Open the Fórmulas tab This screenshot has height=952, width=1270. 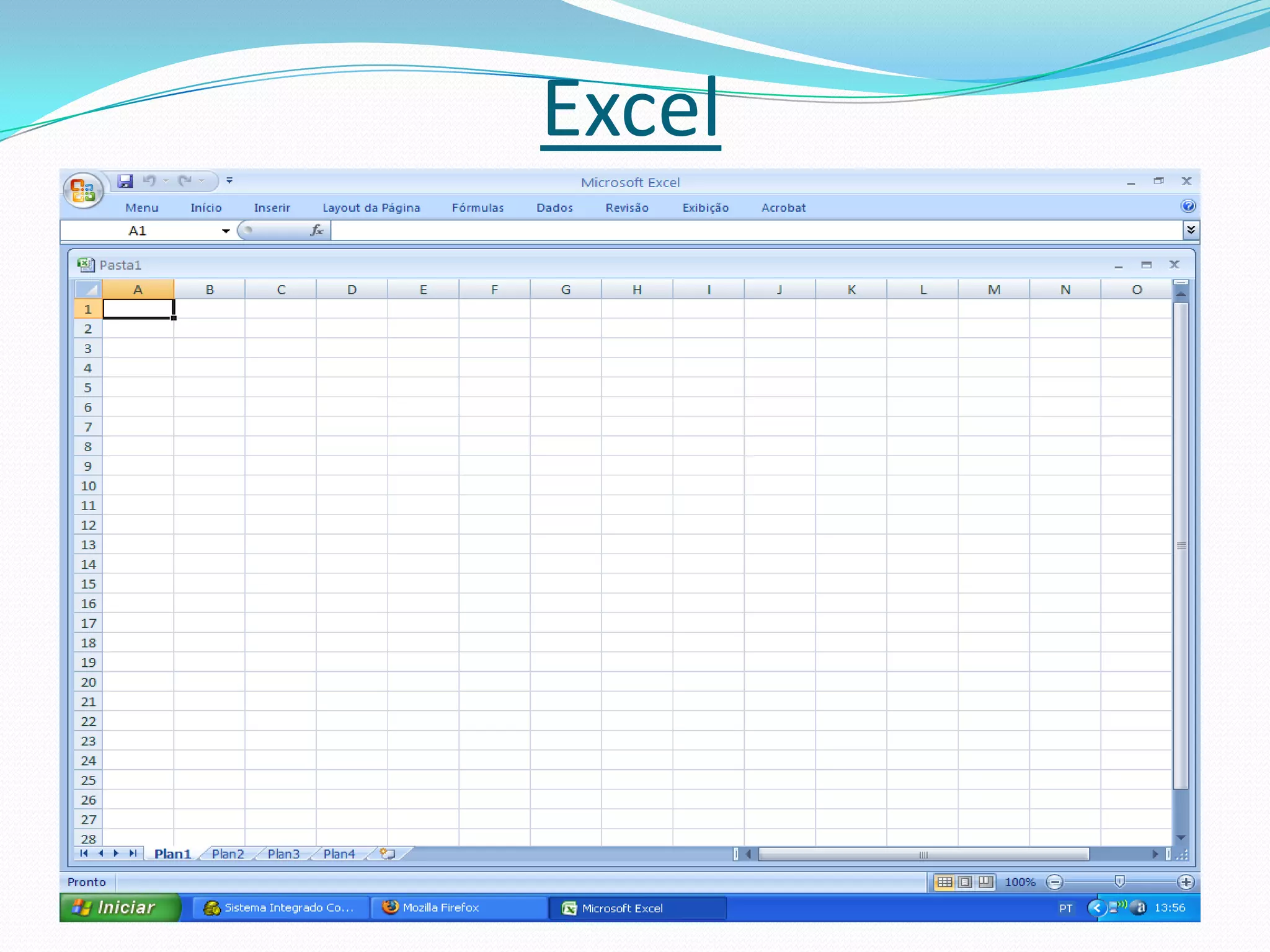477,208
